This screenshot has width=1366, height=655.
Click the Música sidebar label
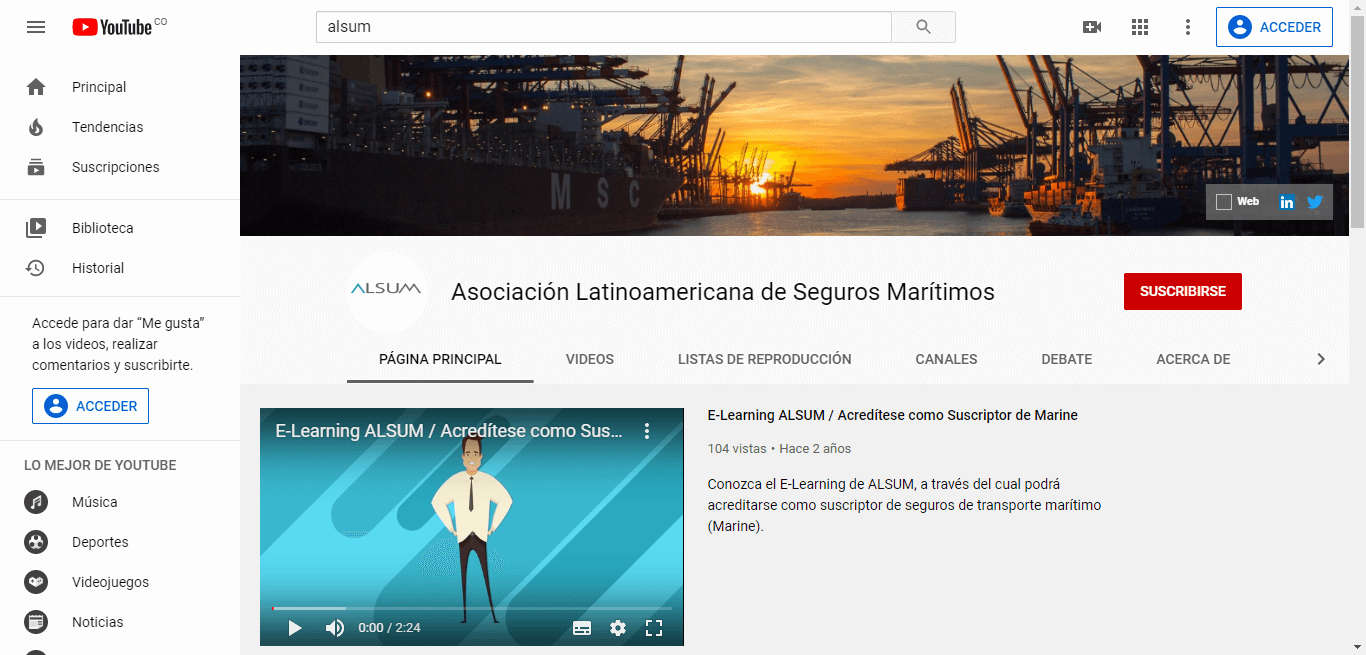(x=95, y=502)
